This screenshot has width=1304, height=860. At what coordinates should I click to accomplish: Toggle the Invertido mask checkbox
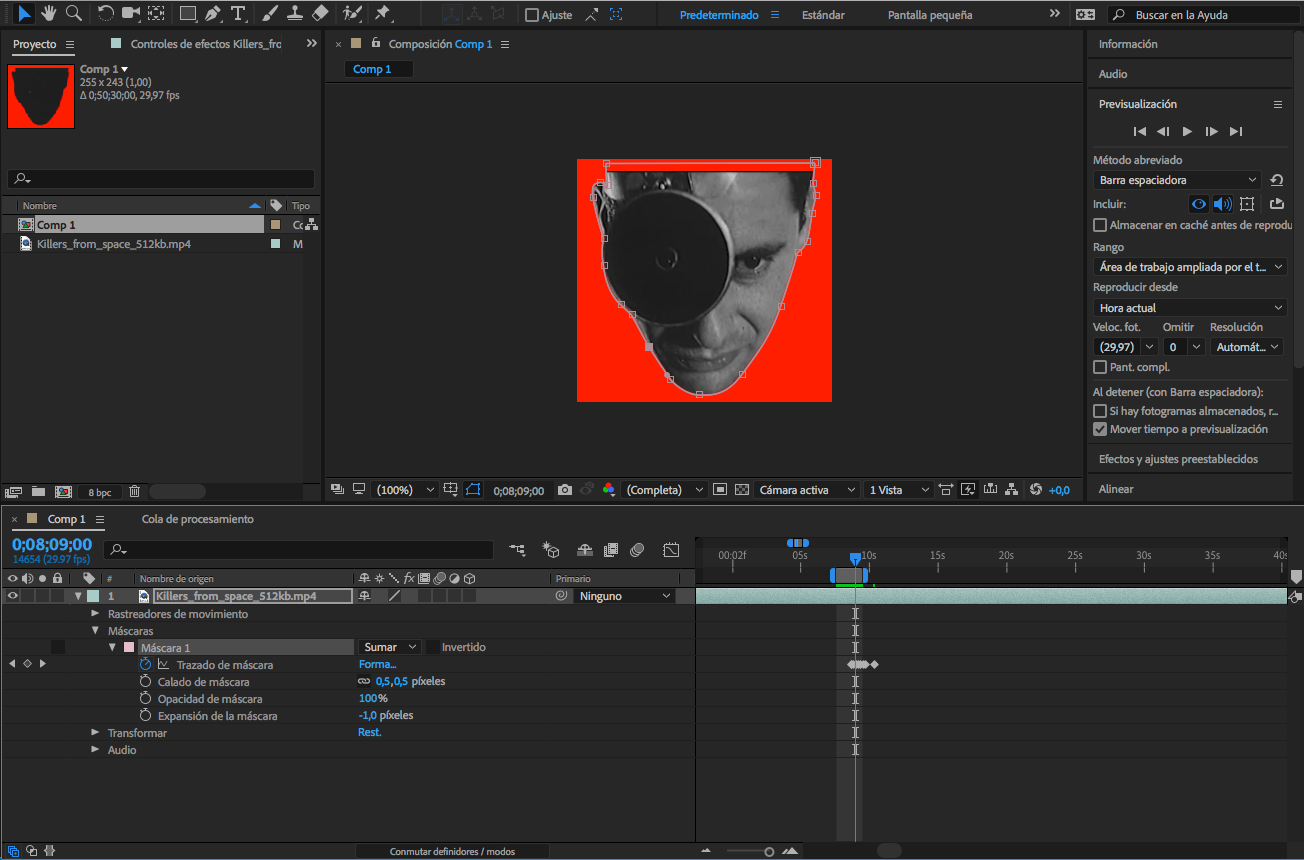tap(433, 647)
